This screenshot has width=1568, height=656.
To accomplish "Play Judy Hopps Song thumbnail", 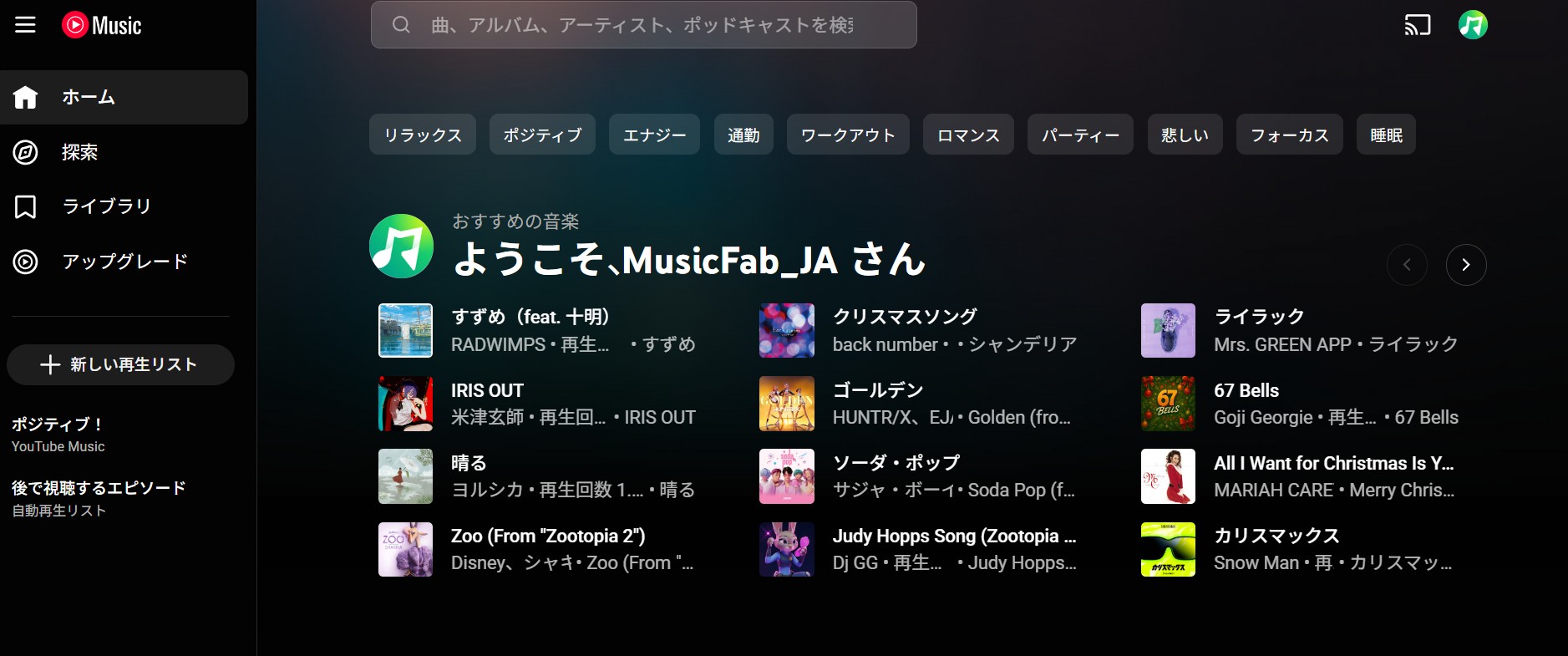I will click(x=787, y=549).
